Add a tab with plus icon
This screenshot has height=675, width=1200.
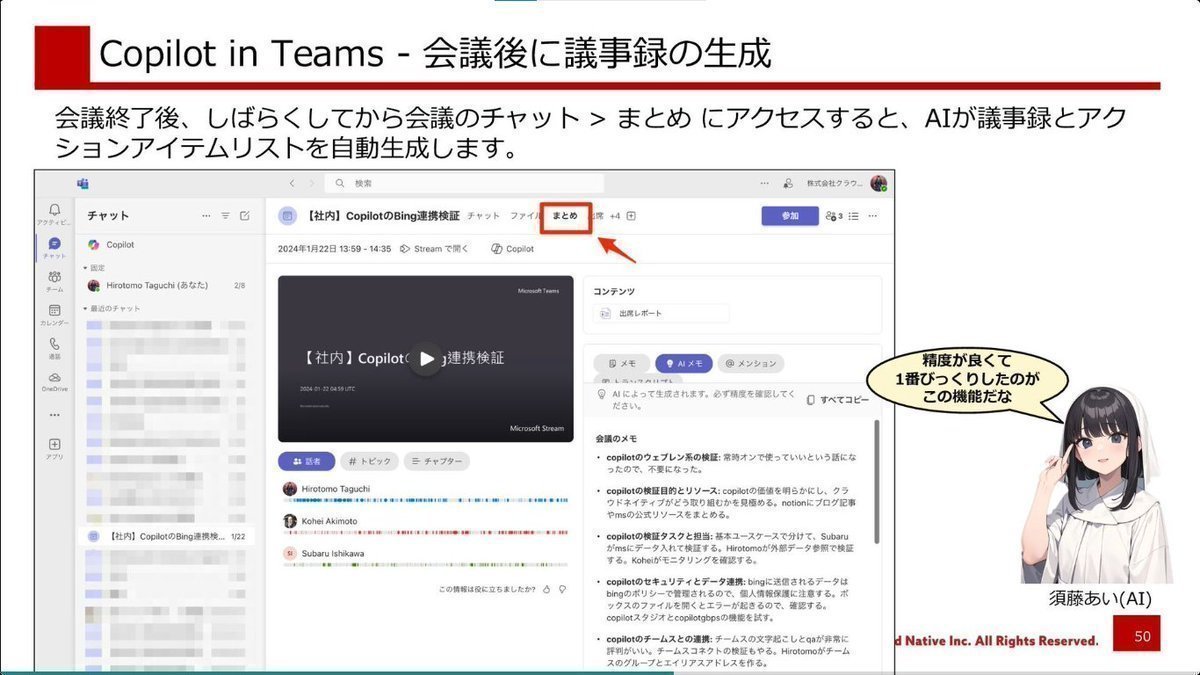tap(631, 215)
